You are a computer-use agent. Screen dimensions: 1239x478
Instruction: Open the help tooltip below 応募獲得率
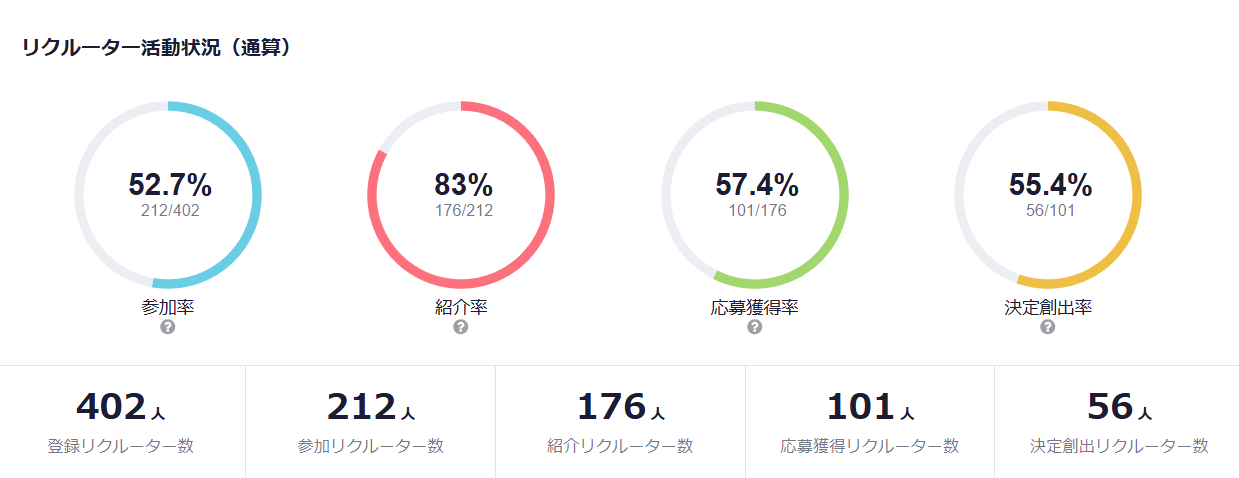tap(755, 327)
